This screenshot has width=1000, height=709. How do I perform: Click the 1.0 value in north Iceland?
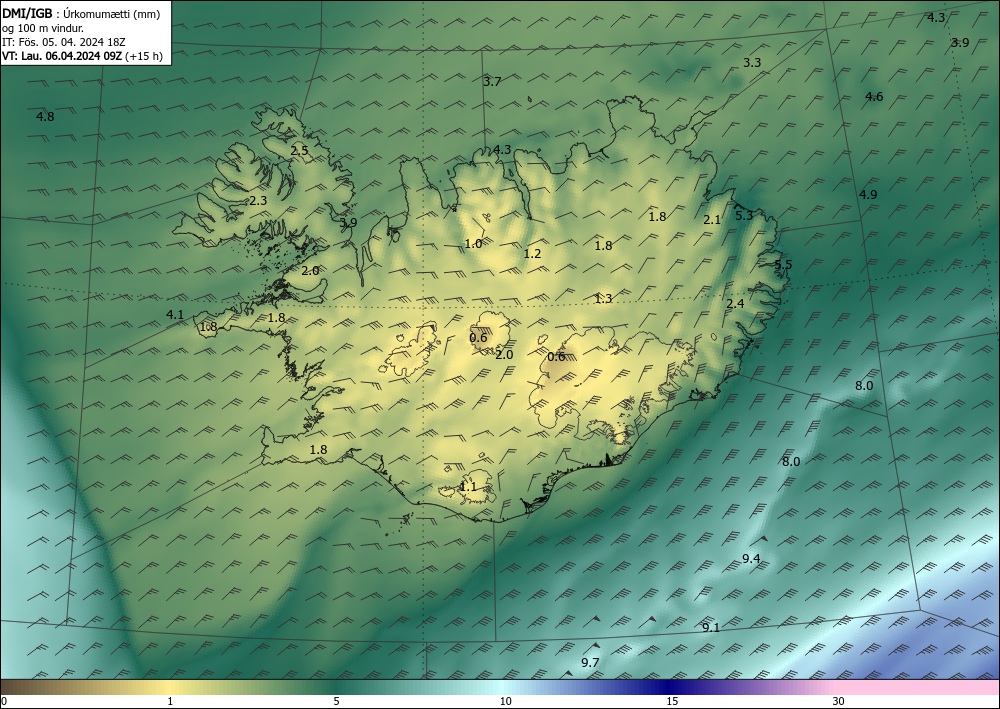pos(473,244)
